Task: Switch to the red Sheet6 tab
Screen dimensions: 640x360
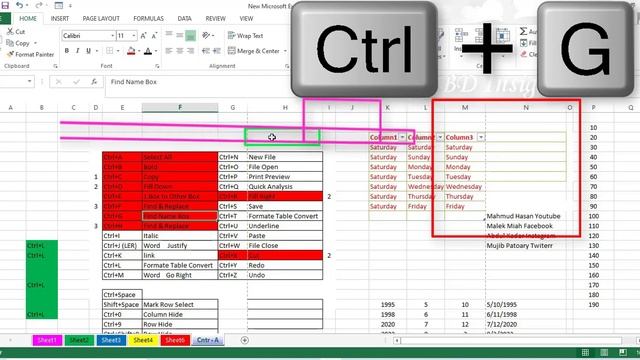Action: pos(175,340)
